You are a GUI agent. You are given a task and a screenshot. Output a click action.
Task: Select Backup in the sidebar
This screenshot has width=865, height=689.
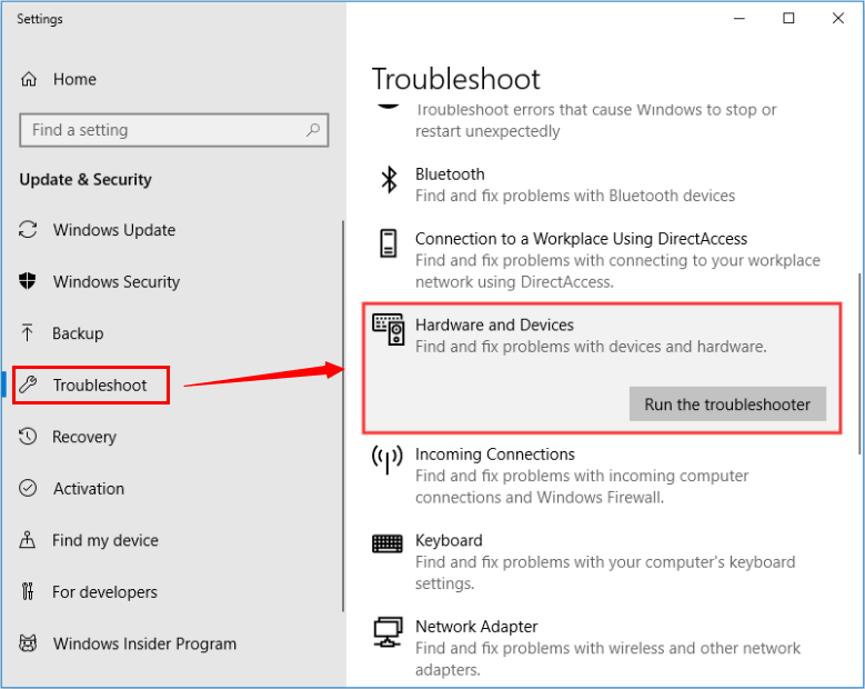coord(78,334)
